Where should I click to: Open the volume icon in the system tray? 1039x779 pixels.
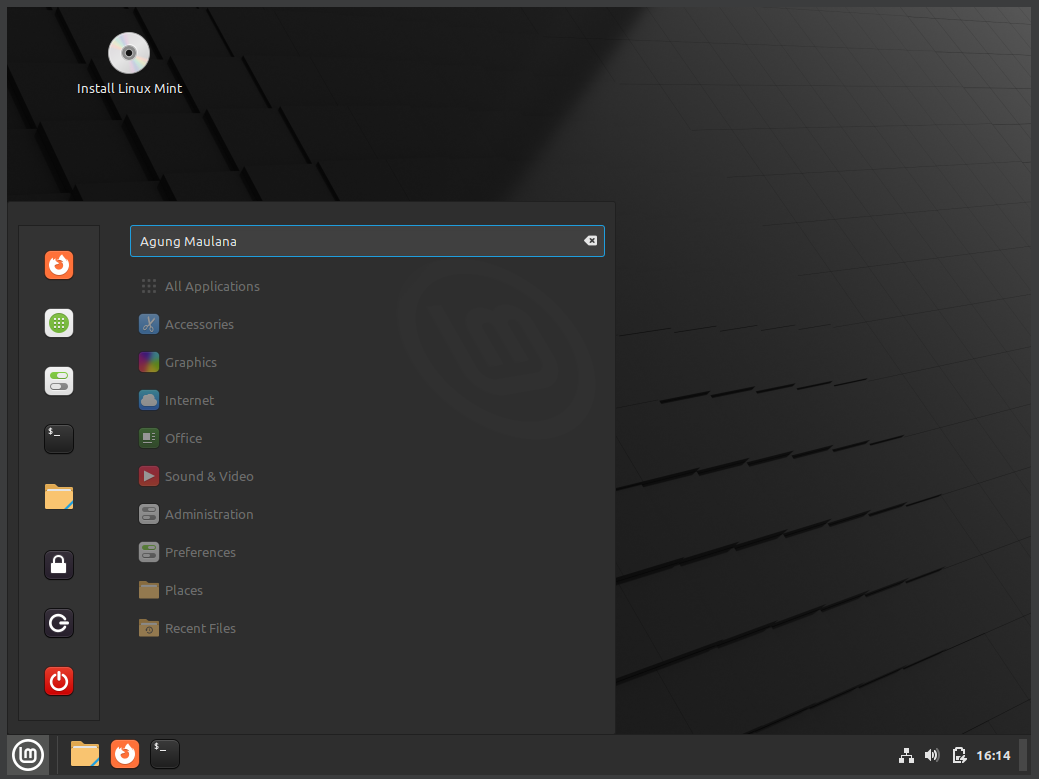point(932,755)
